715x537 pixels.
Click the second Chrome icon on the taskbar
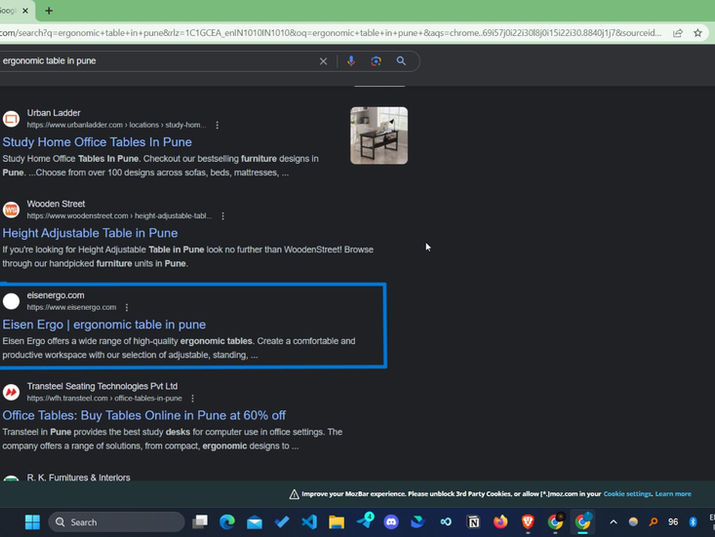[x=582, y=522]
